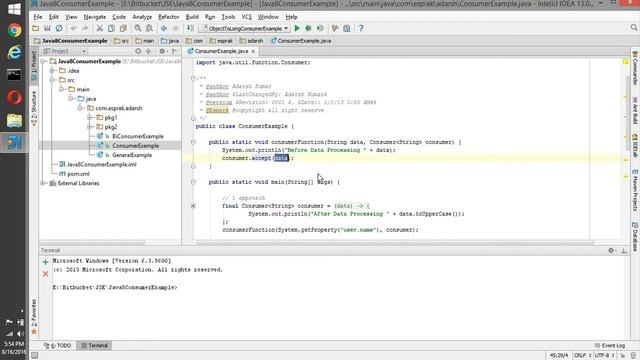The image size is (640, 360).
Task: Run with the green play icon
Action: coord(297,29)
